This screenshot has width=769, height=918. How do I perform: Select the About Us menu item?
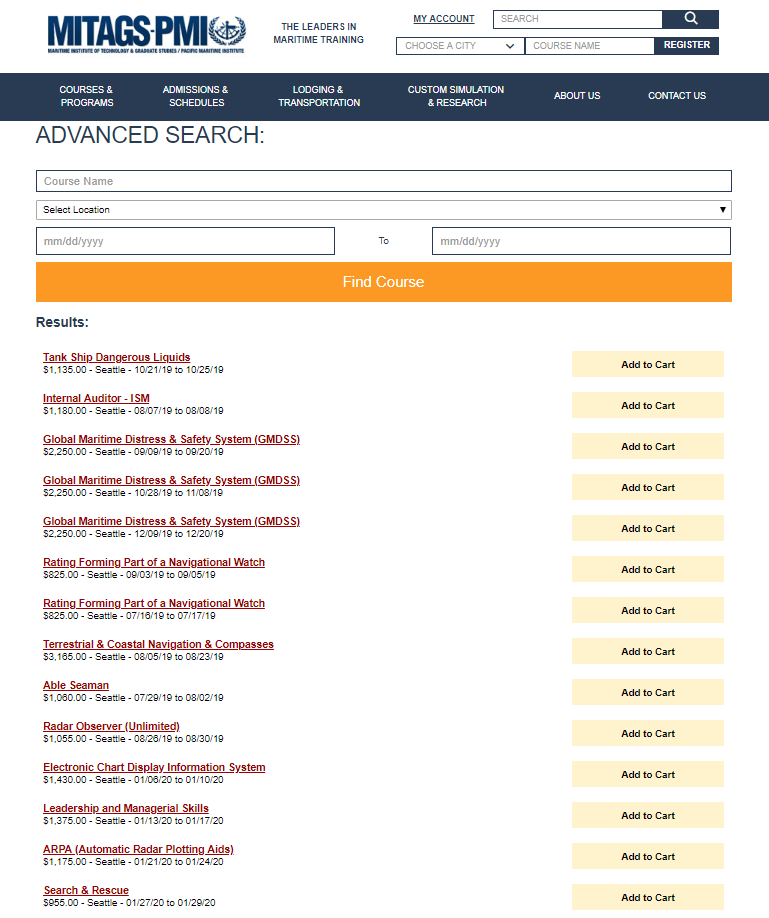577,96
